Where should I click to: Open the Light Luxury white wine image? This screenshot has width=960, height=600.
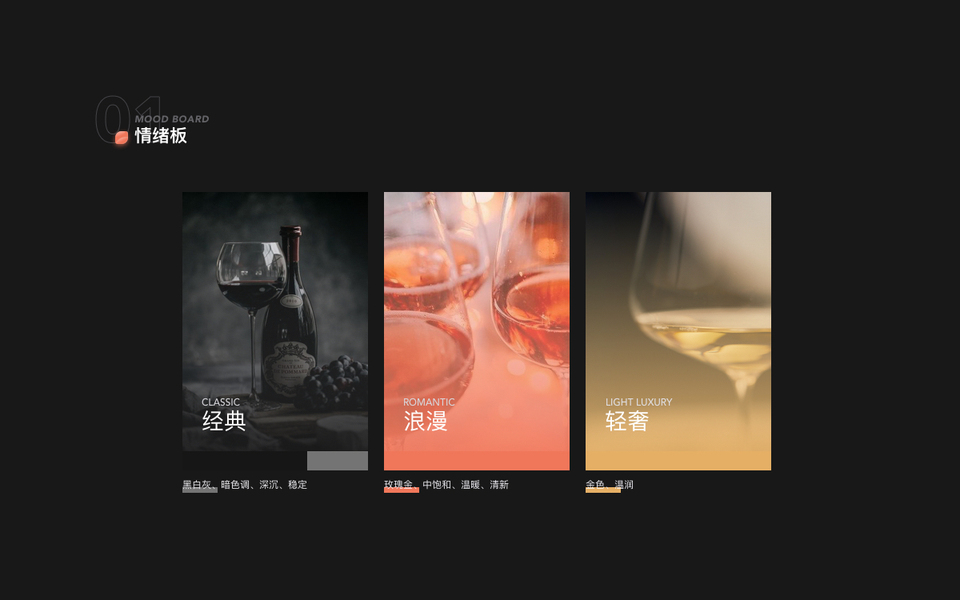(x=678, y=321)
